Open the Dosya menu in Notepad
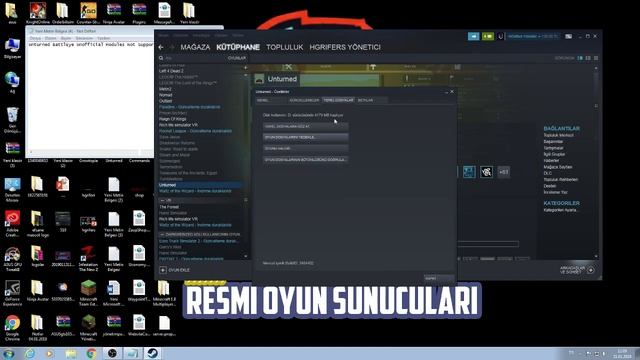 (34, 38)
